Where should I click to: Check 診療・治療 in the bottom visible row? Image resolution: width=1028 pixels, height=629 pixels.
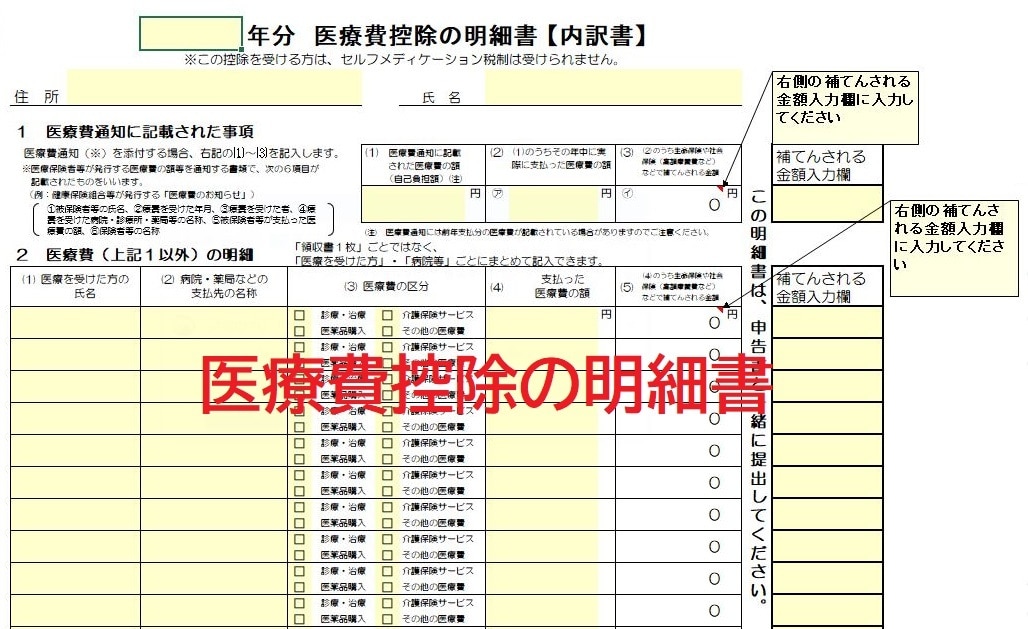point(300,603)
